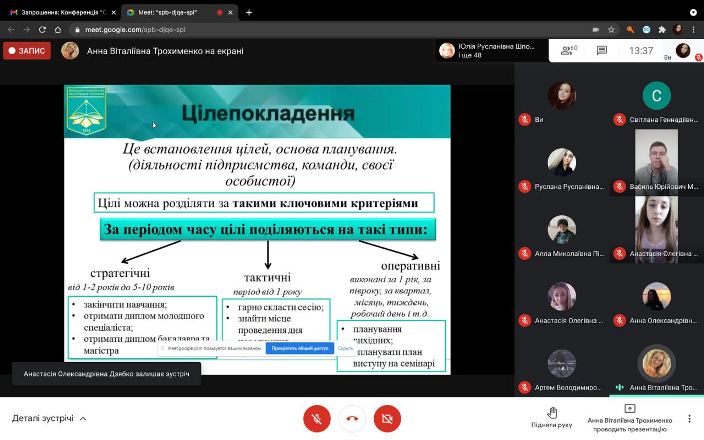Viewport: 704px width, 440px height.
Task: Click the оперативні label on the slide
Action: pyautogui.click(x=410, y=266)
